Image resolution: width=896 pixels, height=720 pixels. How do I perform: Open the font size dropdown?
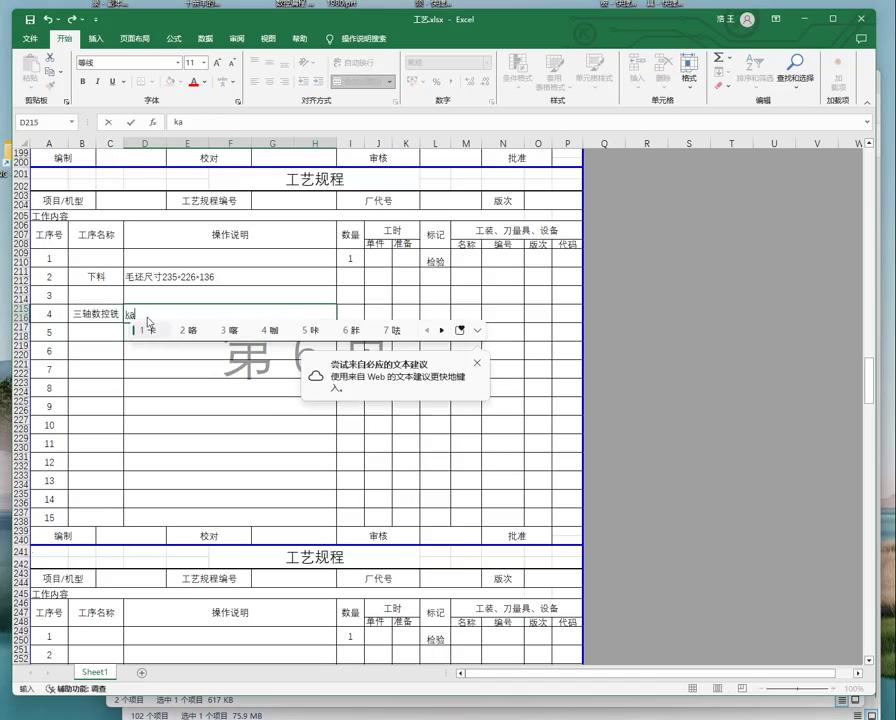204,63
